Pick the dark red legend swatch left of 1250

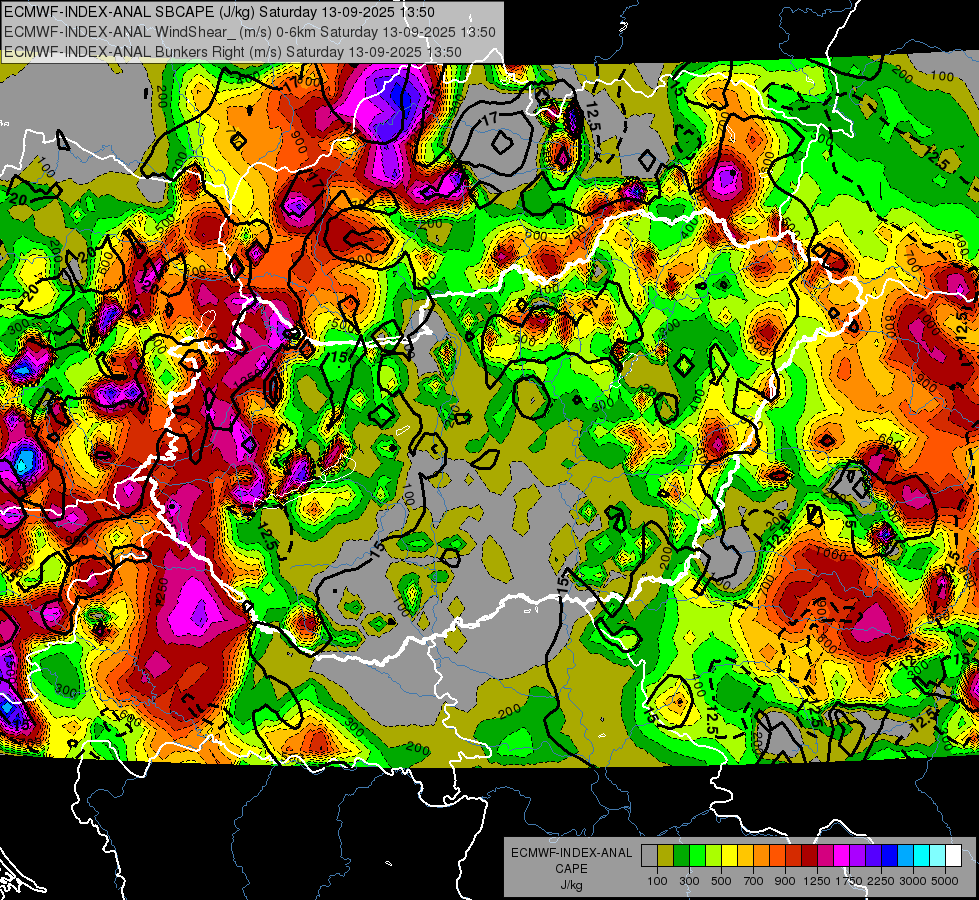pyautogui.click(x=810, y=856)
